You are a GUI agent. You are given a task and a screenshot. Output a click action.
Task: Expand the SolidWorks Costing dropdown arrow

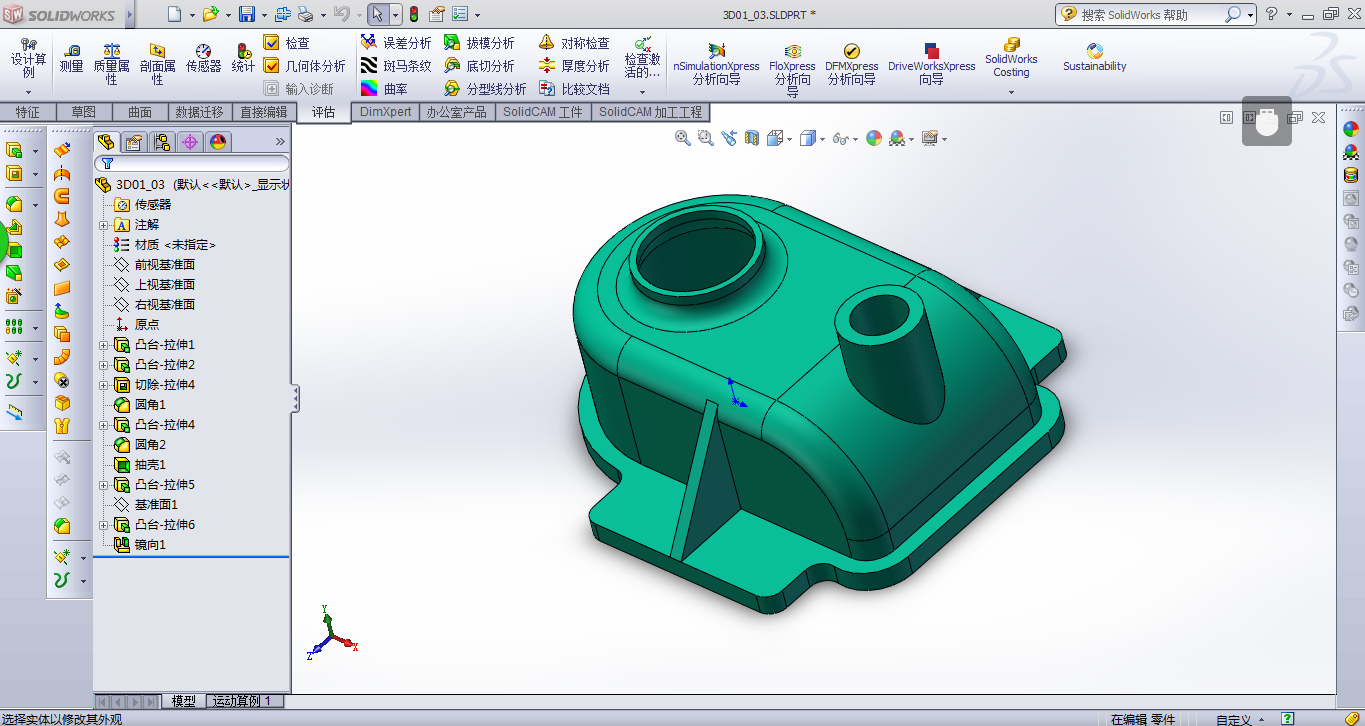tap(1011, 93)
